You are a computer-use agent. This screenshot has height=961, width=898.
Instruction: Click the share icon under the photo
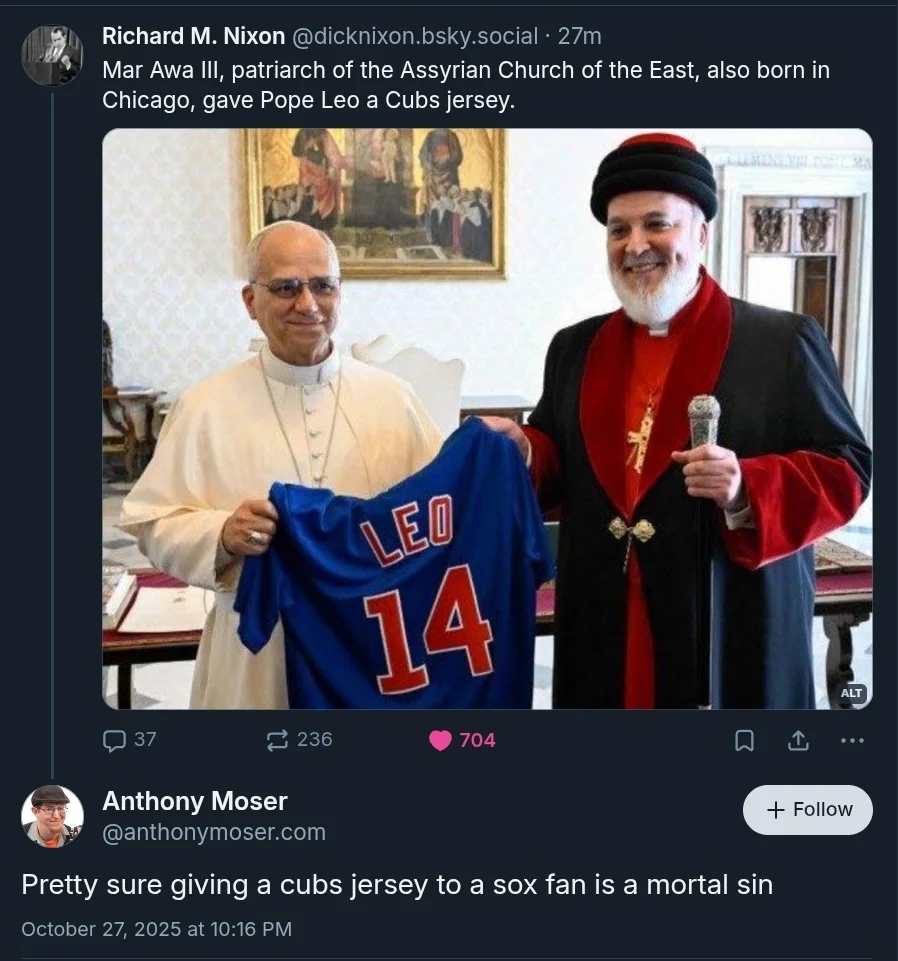(x=798, y=740)
